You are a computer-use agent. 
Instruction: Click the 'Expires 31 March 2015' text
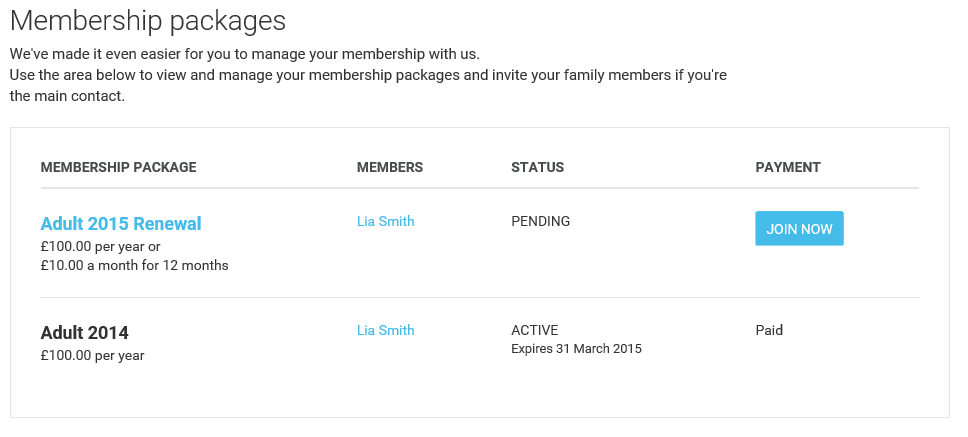click(576, 349)
